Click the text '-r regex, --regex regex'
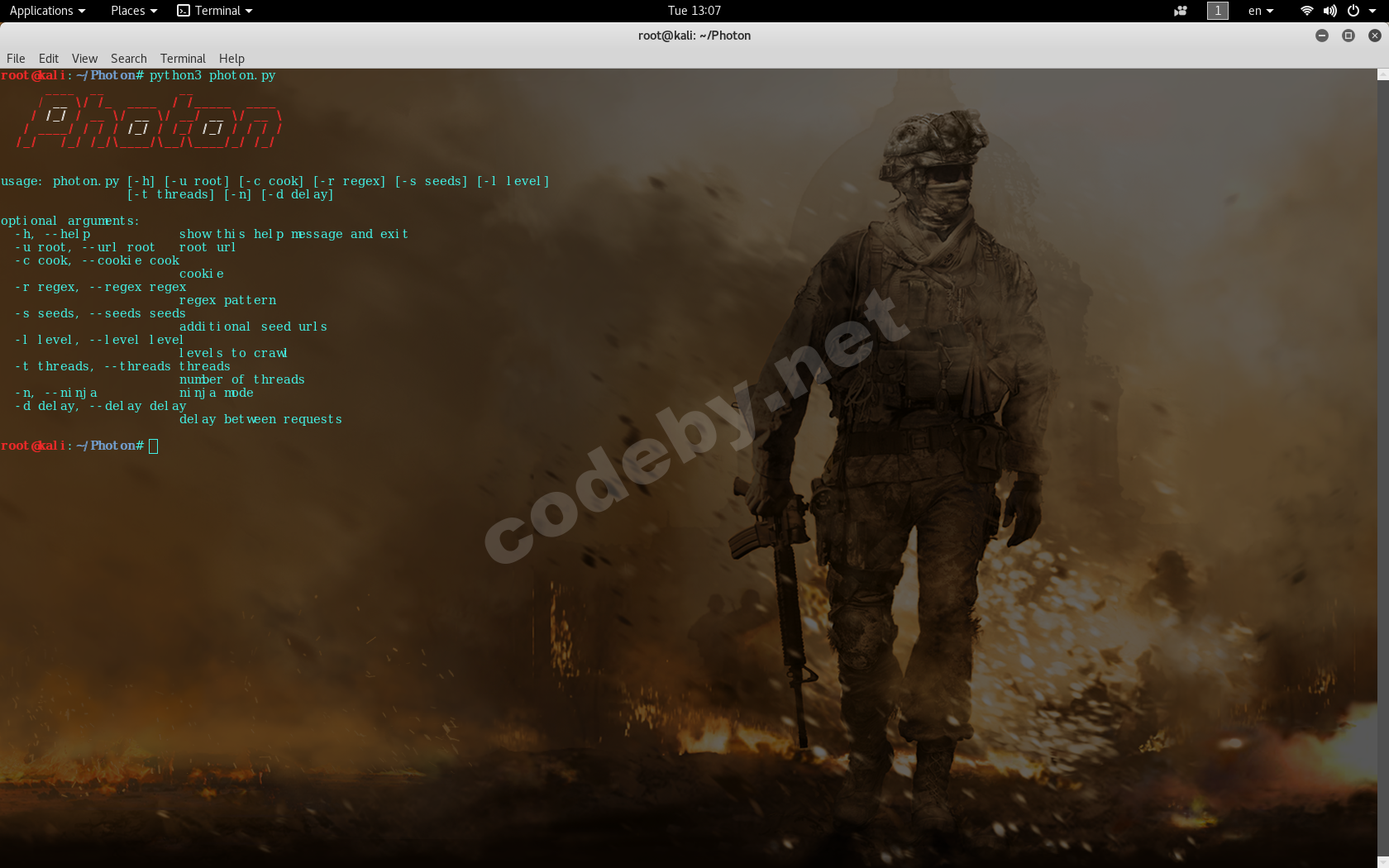Image resolution: width=1389 pixels, height=868 pixels. point(100,287)
